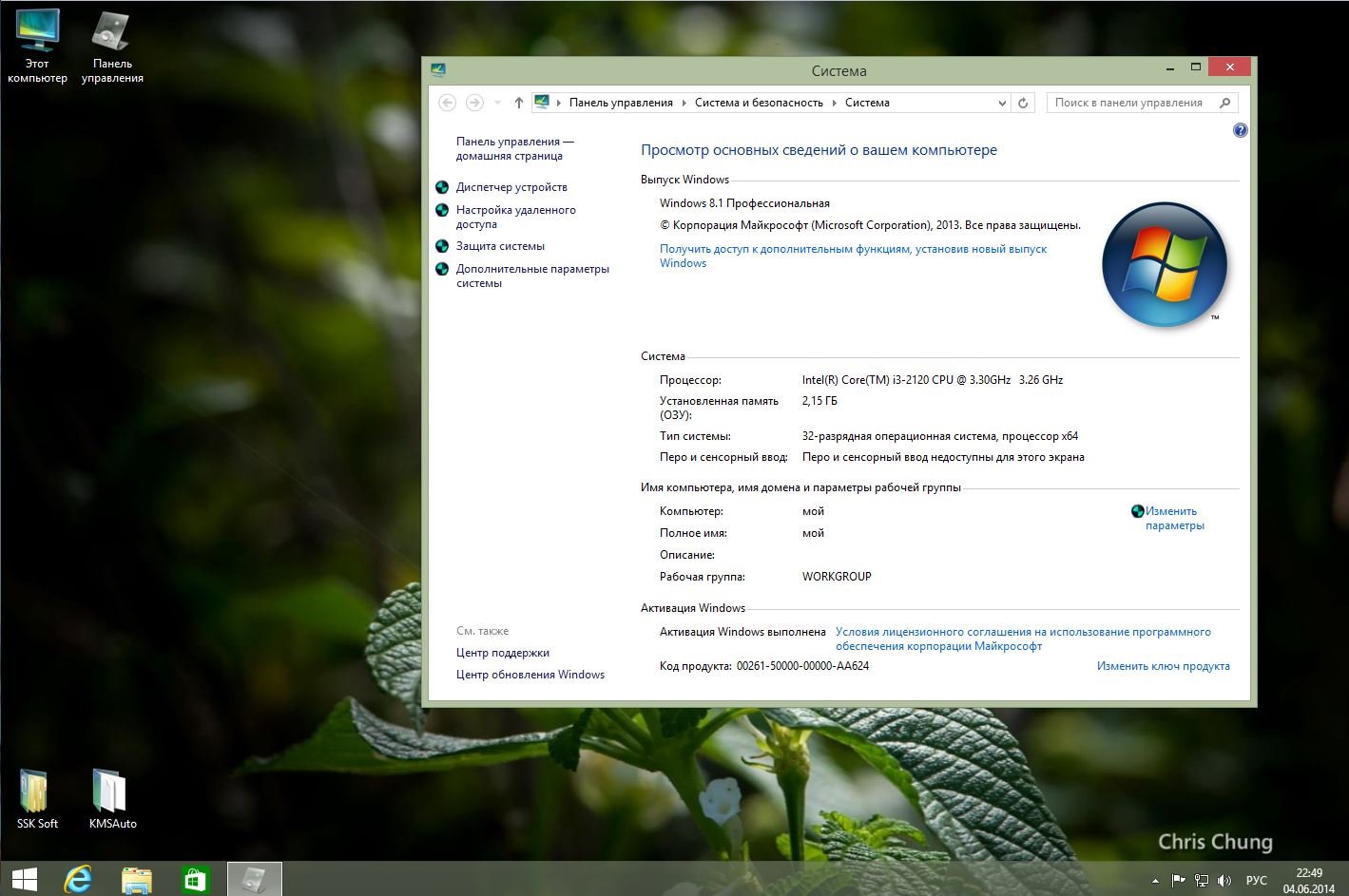Screen dimensions: 1349x896
Task: Open help question mark icon
Action: pos(1240,130)
